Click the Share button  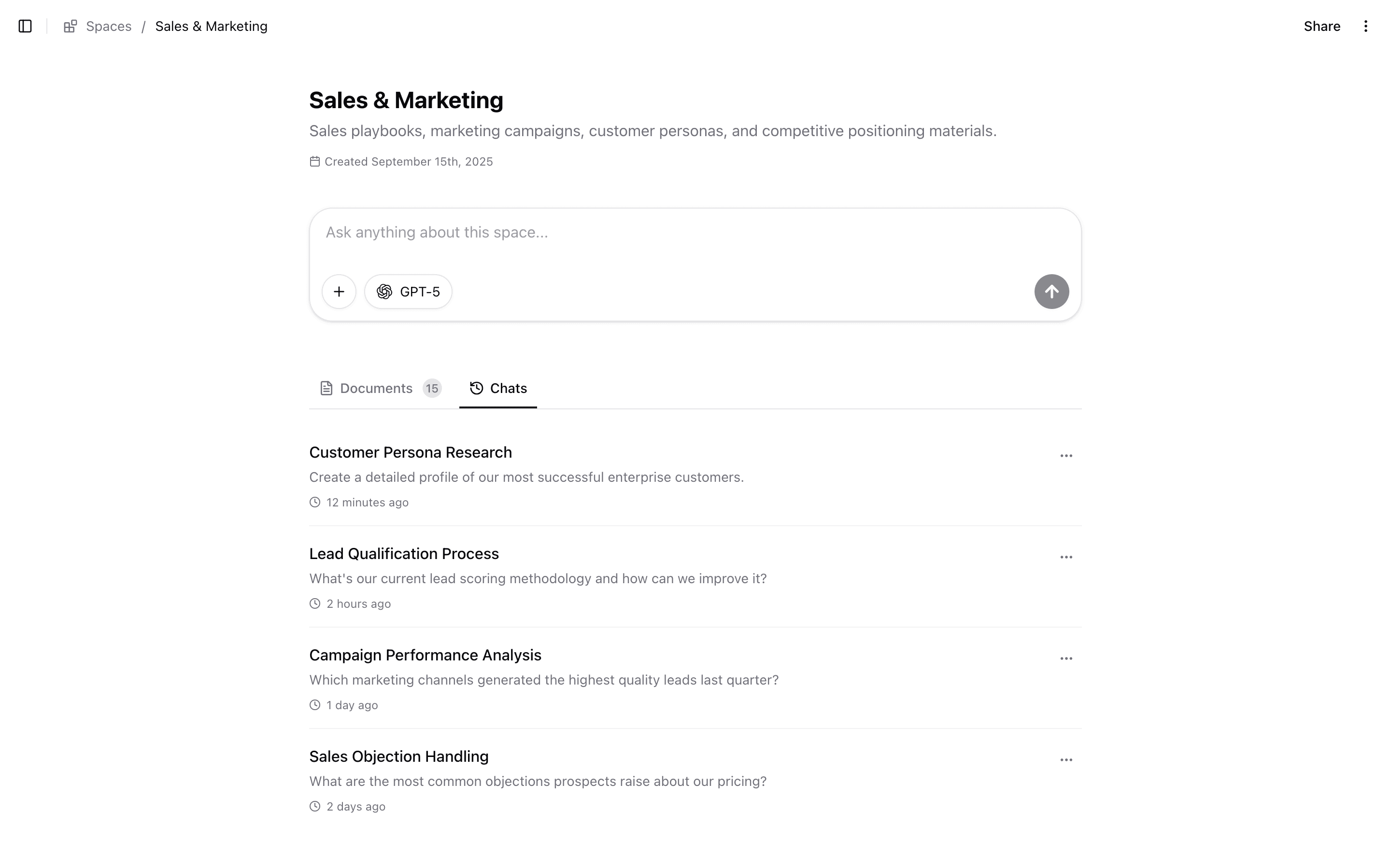tap(1321, 27)
